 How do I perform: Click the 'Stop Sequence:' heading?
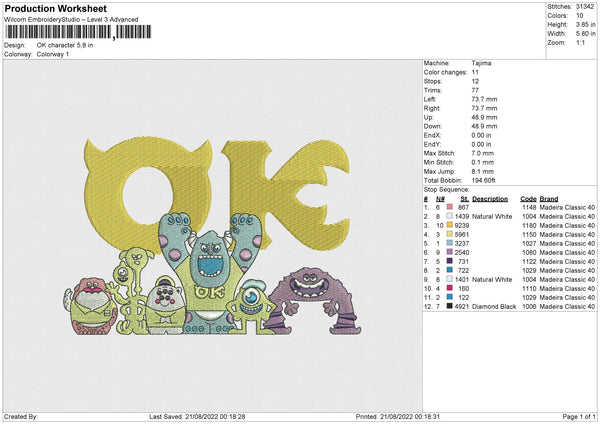[446, 190]
